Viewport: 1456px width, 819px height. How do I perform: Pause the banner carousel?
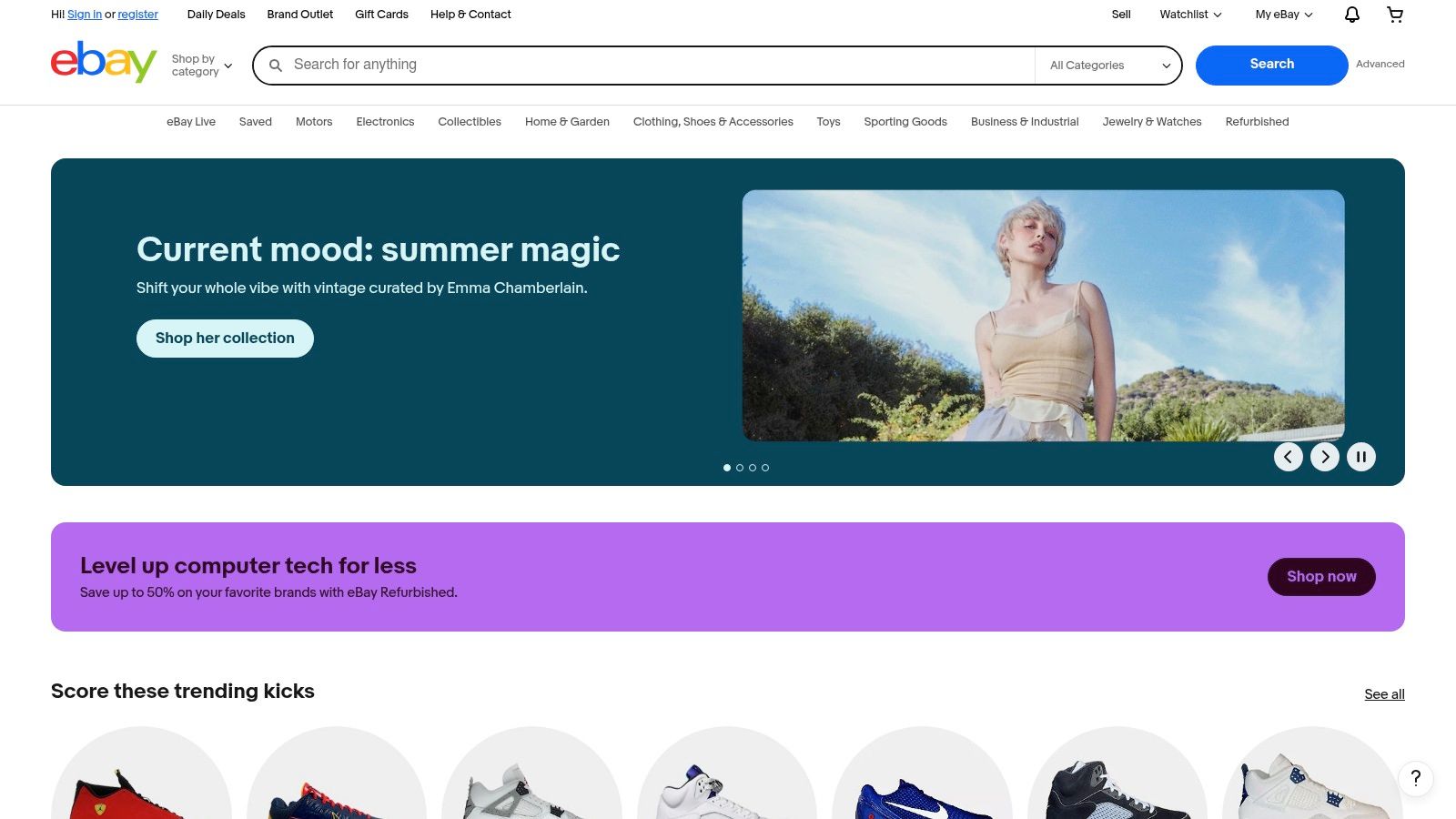(x=1361, y=457)
